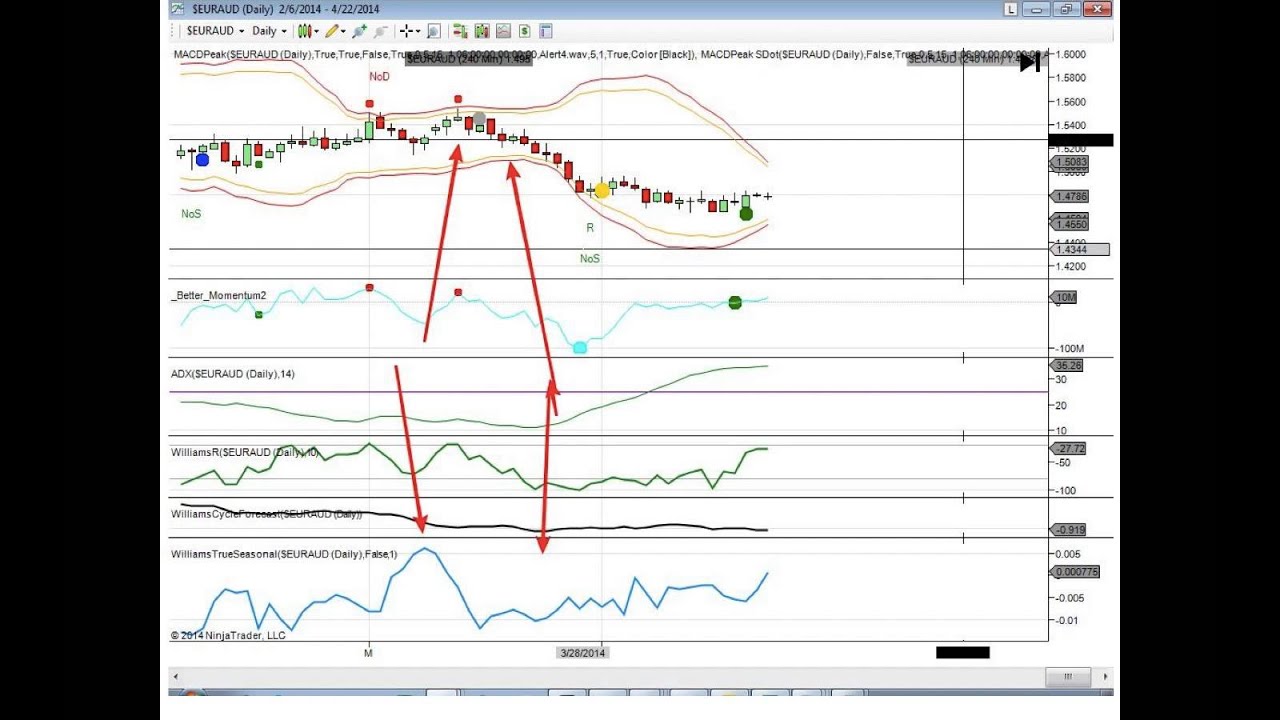Click the blue dot marker on price chart
This screenshot has height=720, width=1280.
(203, 160)
